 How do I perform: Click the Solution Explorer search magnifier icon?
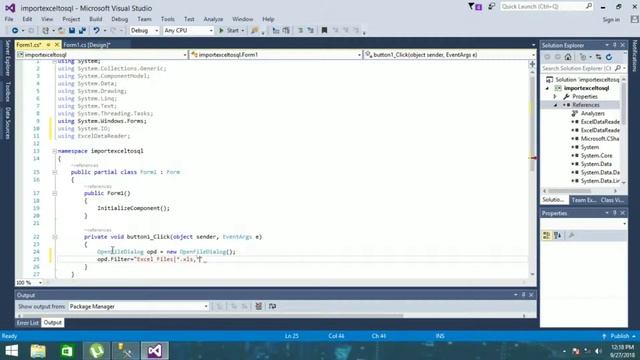tap(618, 68)
